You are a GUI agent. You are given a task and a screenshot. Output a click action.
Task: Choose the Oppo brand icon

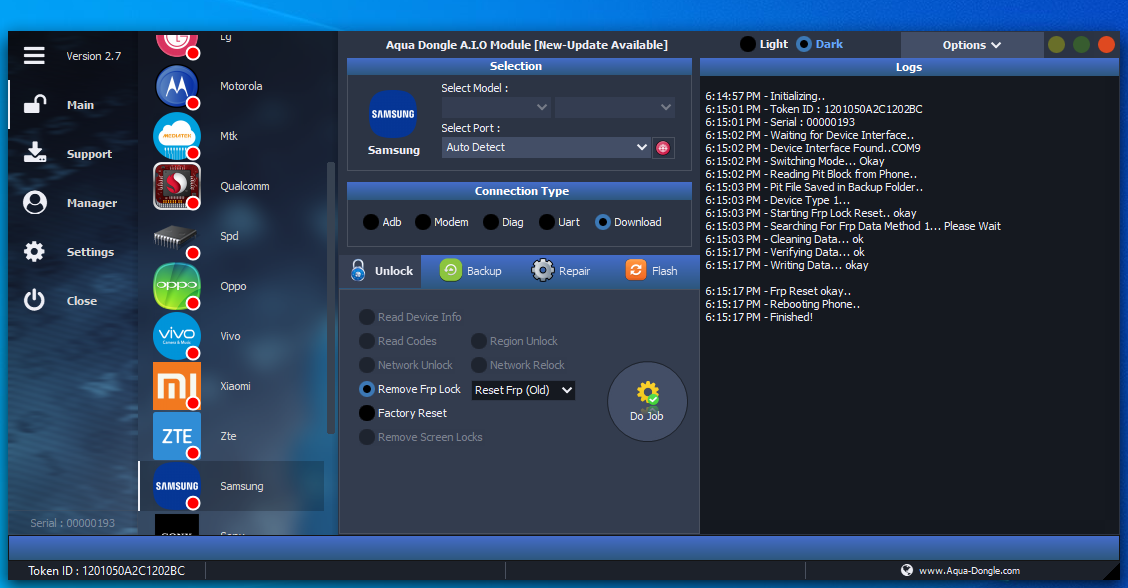click(177, 286)
